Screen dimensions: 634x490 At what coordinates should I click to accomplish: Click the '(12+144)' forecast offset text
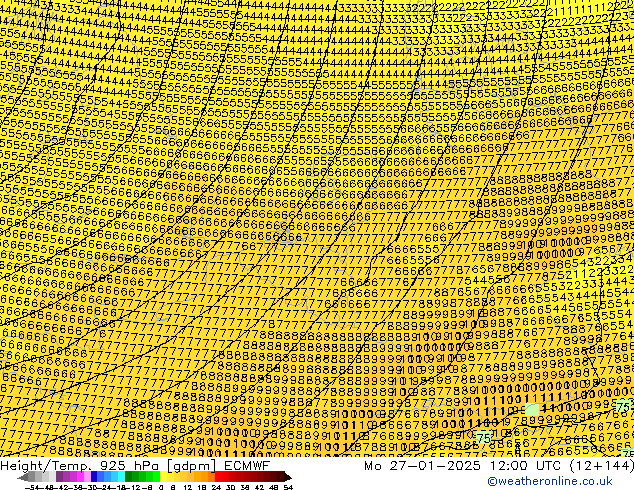(602, 465)
